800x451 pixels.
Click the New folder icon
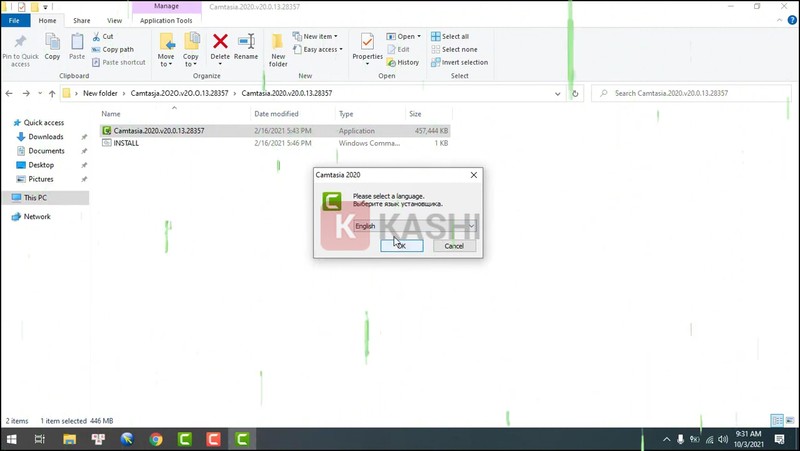[277, 46]
